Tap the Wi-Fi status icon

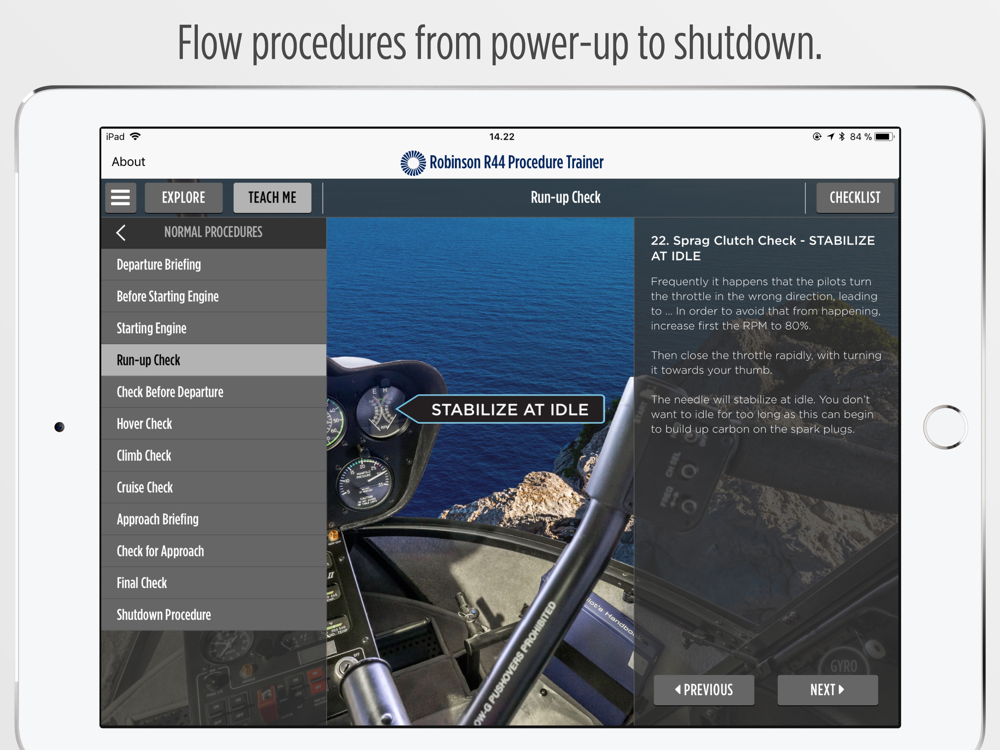[135, 136]
